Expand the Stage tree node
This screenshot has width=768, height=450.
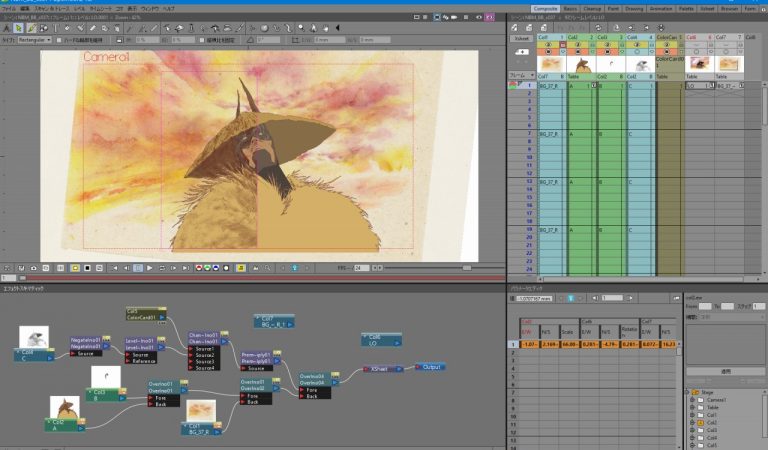(x=687, y=392)
